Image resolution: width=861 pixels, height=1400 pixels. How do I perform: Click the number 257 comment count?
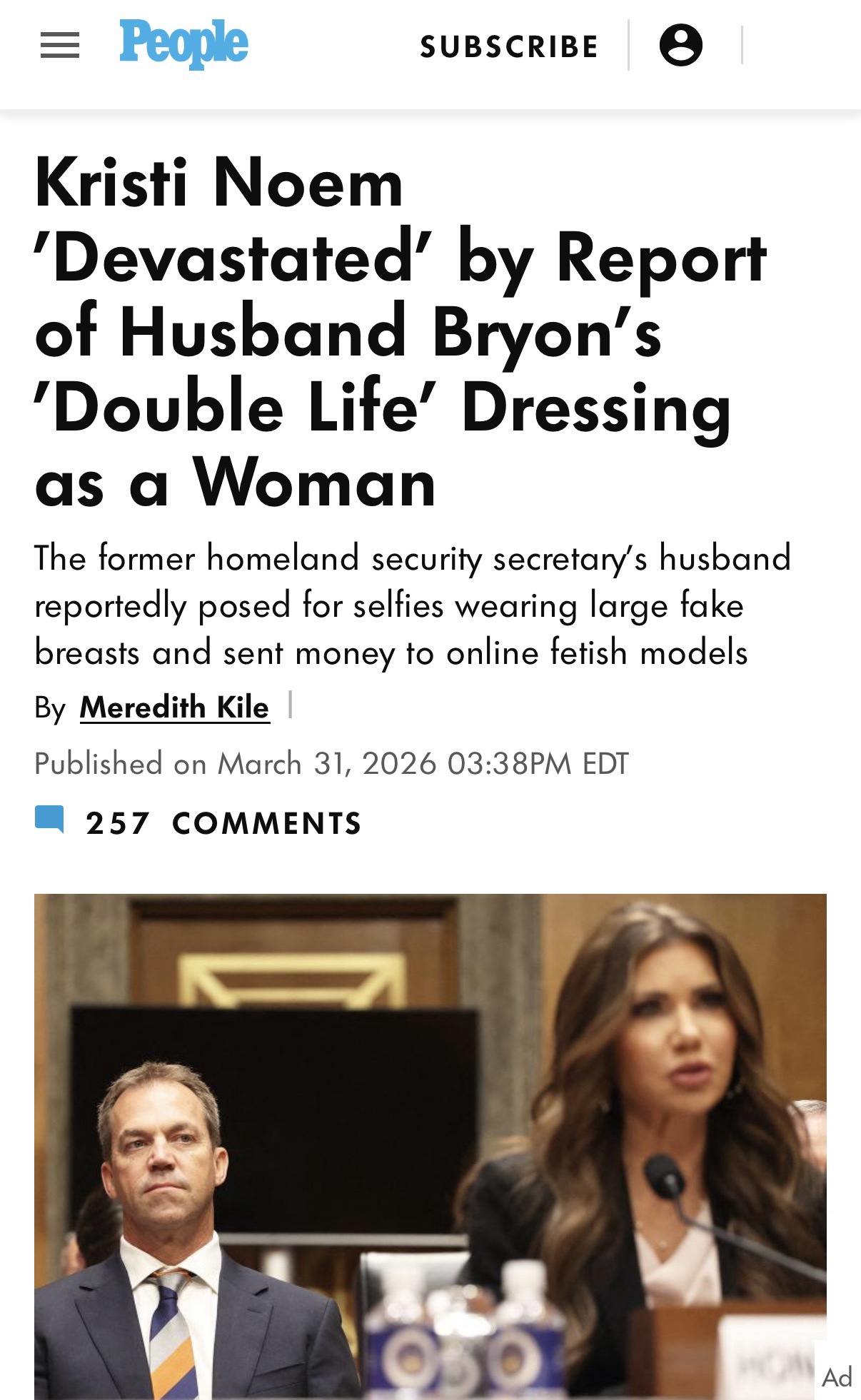(x=117, y=823)
